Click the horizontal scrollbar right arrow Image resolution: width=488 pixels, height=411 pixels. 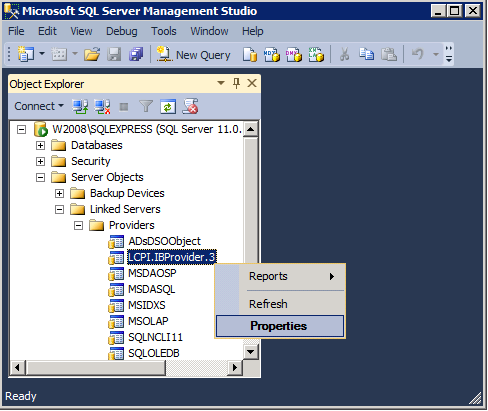(x=235, y=368)
